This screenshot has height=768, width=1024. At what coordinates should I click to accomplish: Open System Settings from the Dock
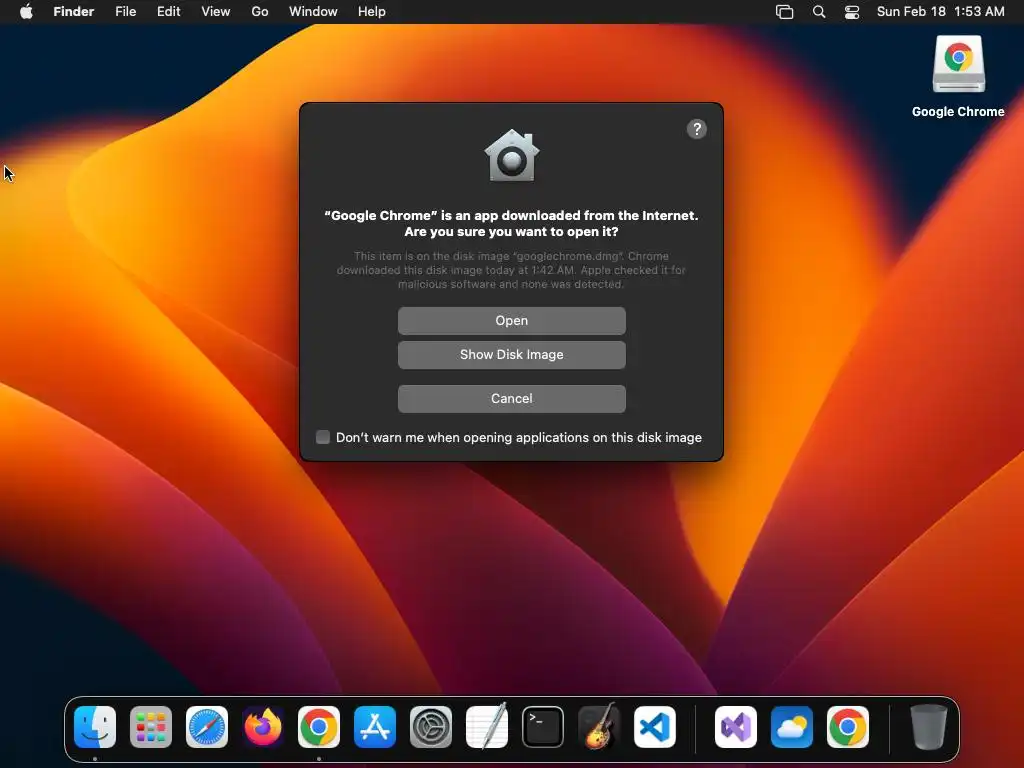point(431,727)
